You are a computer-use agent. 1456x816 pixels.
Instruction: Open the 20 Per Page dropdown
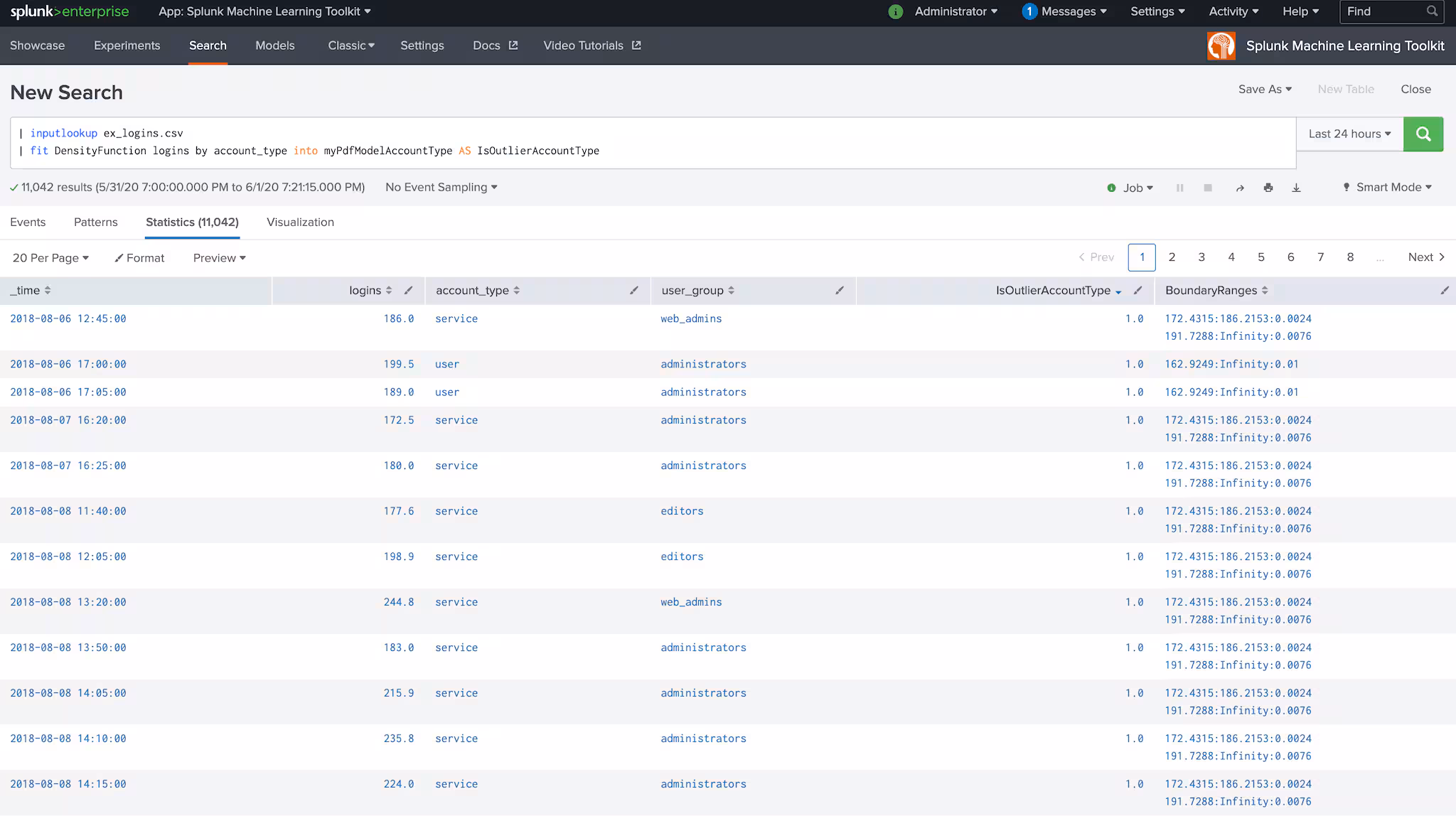50,258
